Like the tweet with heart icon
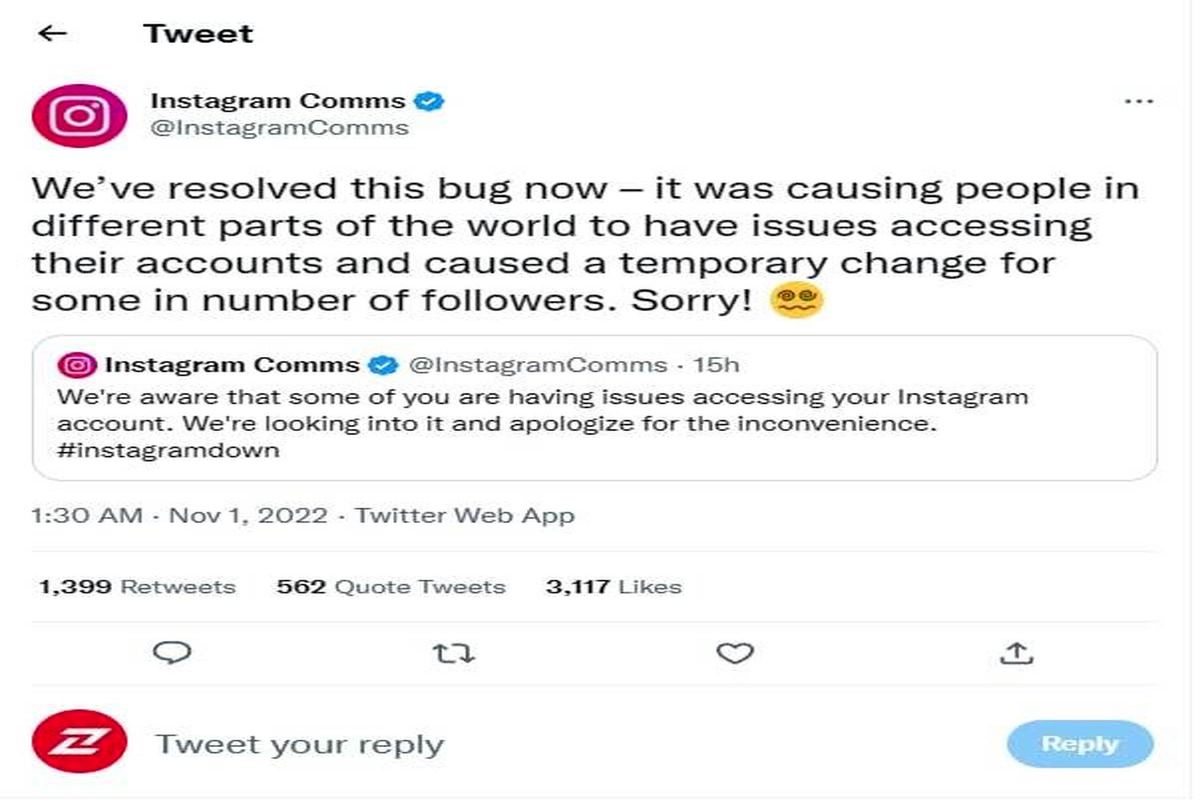 tap(735, 653)
